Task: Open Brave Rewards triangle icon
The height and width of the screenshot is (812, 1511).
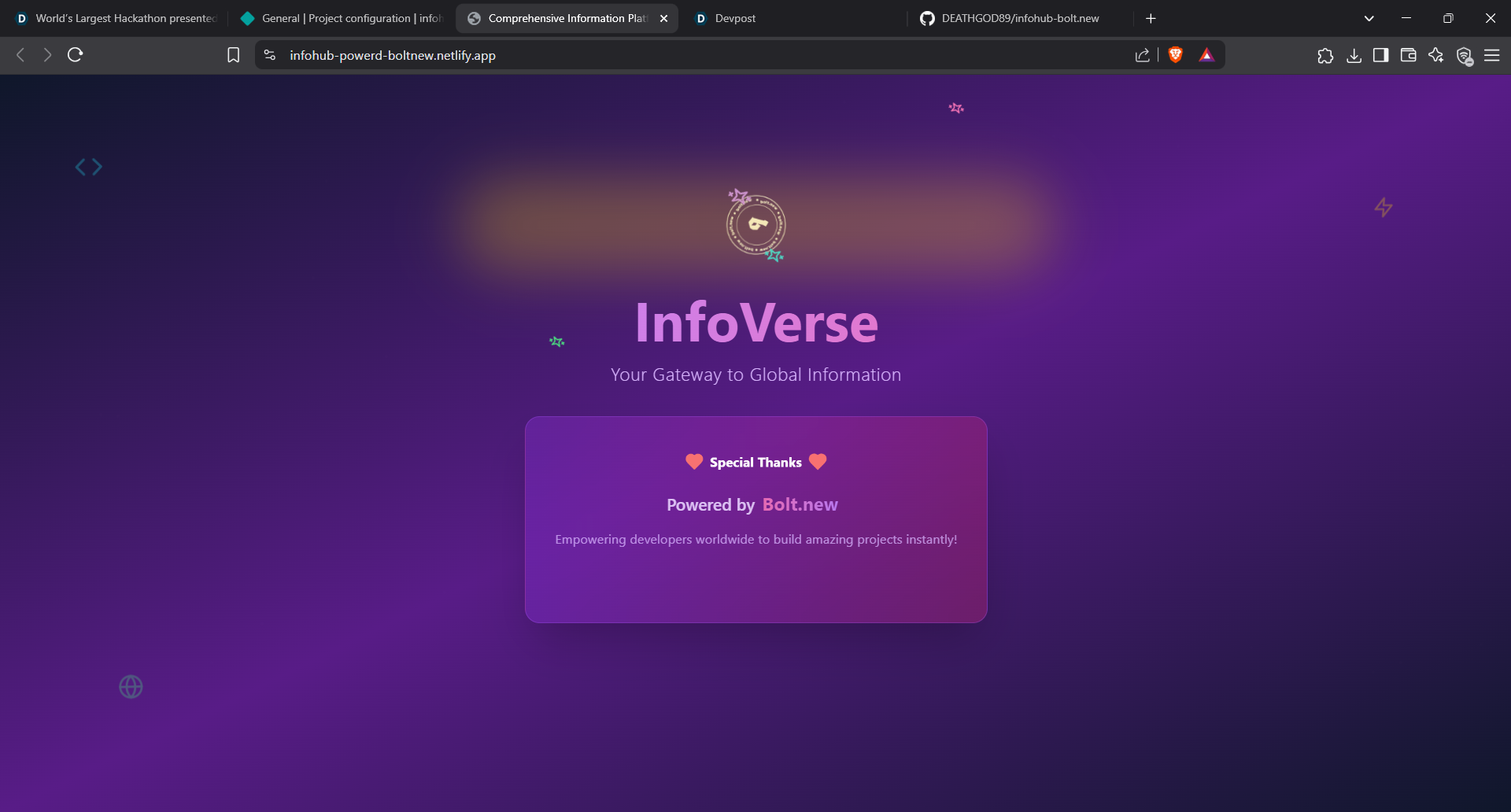Action: click(1208, 55)
